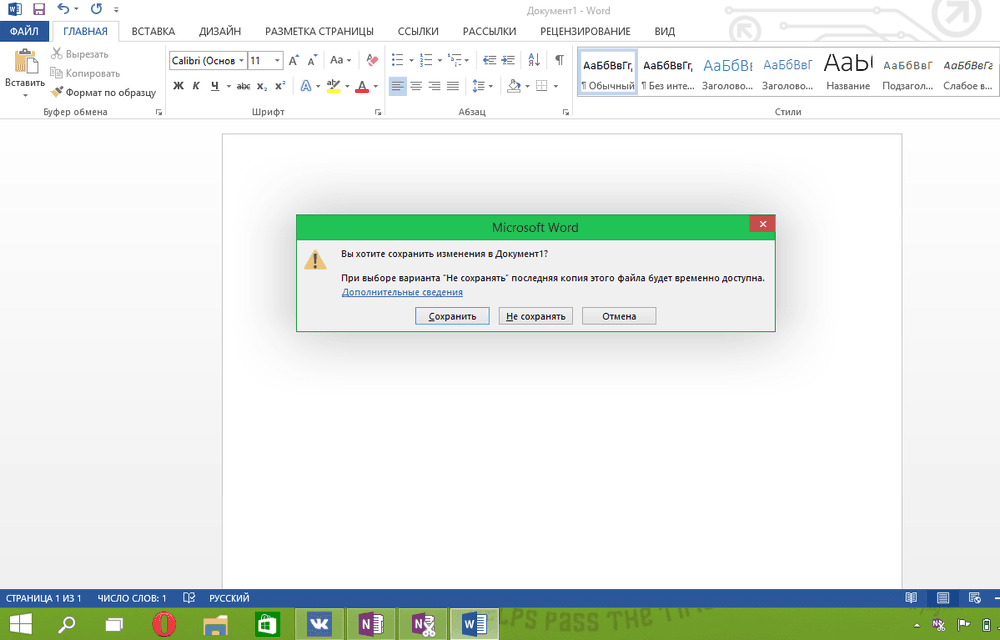The height and width of the screenshot is (640, 1000).
Task: Open the Font (Шрифт) dialog launcher
Action: (x=378, y=112)
